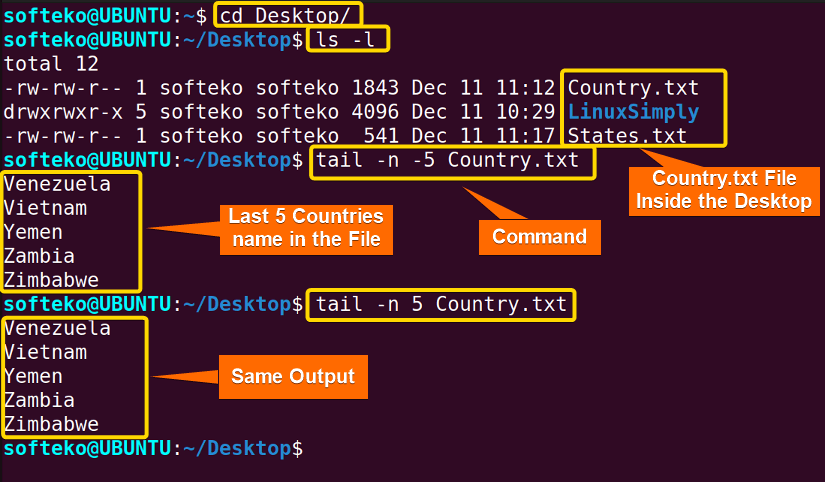Click the States.txt filename in the listing
825x482 pixels.
pyautogui.click(x=627, y=136)
